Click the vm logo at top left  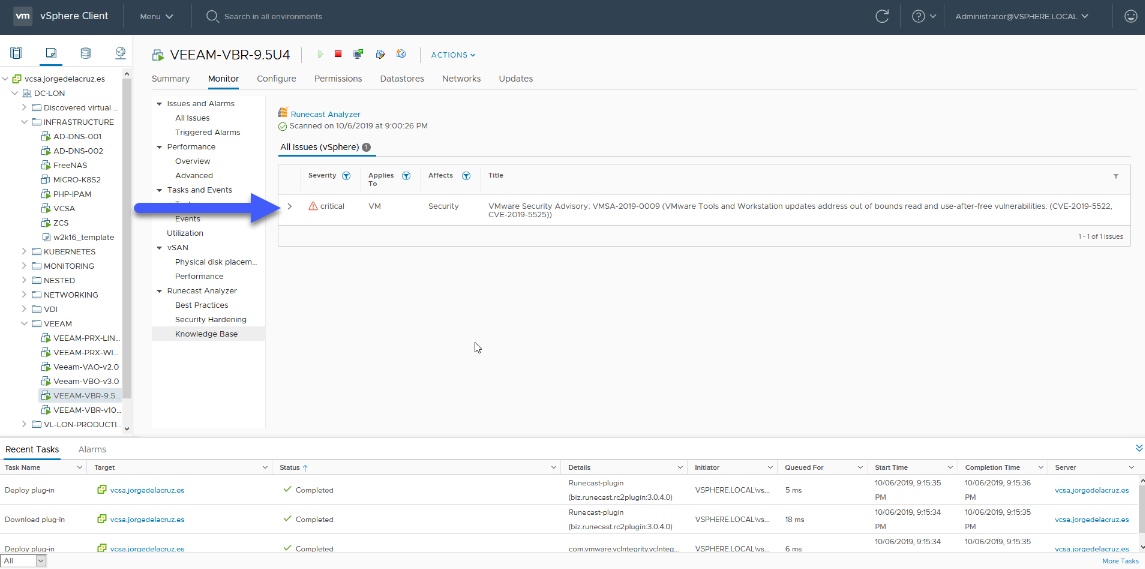(23, 16)
